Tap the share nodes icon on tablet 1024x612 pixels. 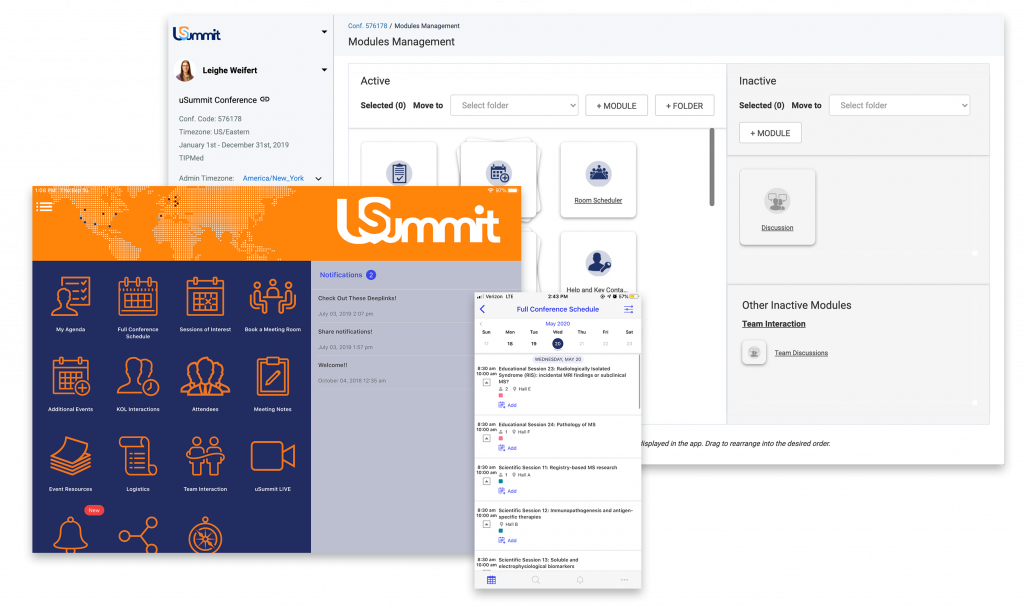(x=138, y=534)
